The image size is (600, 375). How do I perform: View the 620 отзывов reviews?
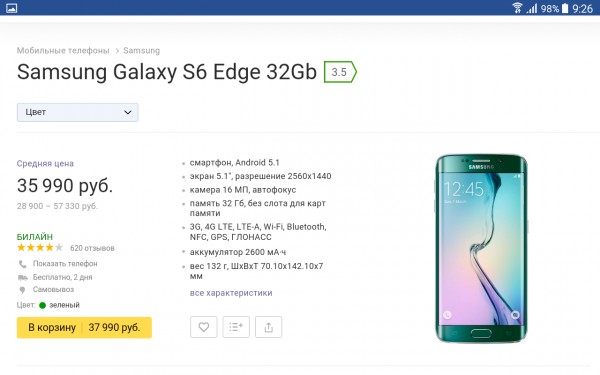(92, 248)
